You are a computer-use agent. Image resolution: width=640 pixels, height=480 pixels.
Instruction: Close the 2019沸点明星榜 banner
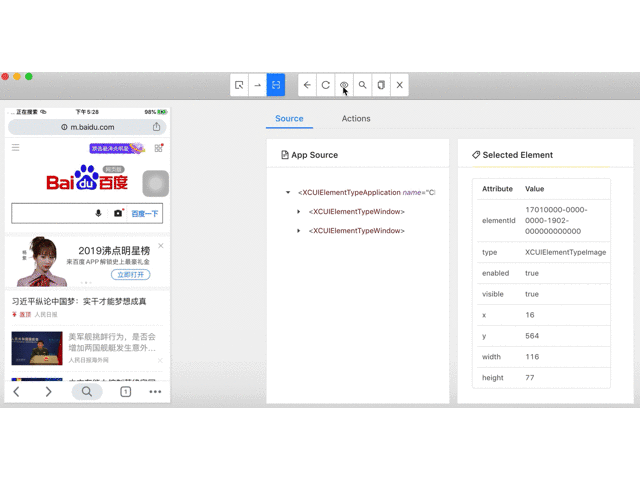click(161, 245)
